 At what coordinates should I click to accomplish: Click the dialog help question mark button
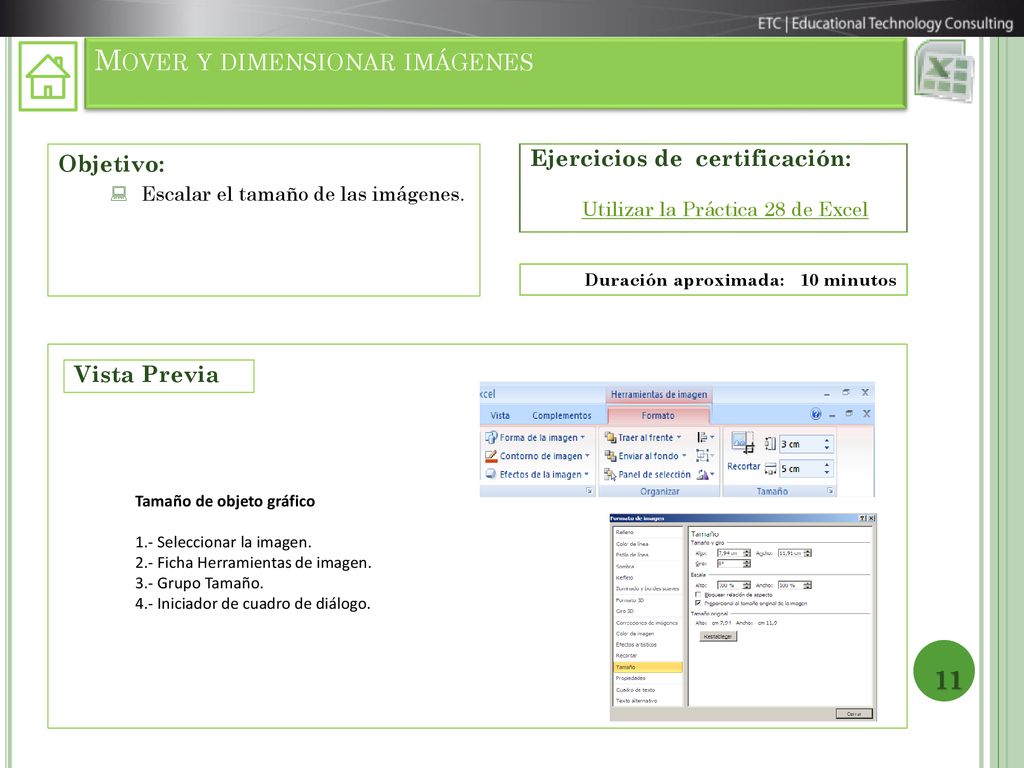coord(863,518)
